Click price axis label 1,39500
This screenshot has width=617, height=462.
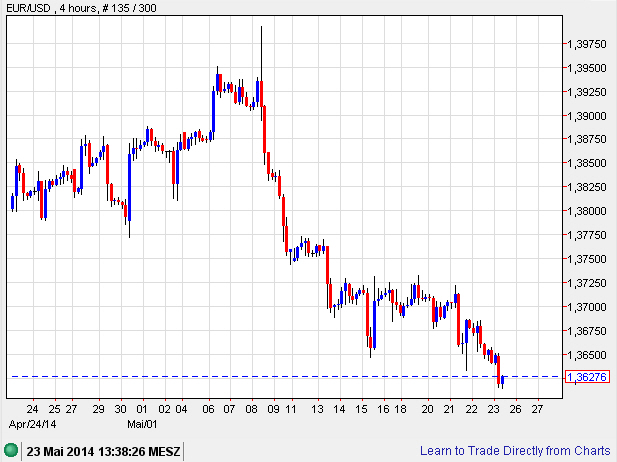(x=587, y=68)
